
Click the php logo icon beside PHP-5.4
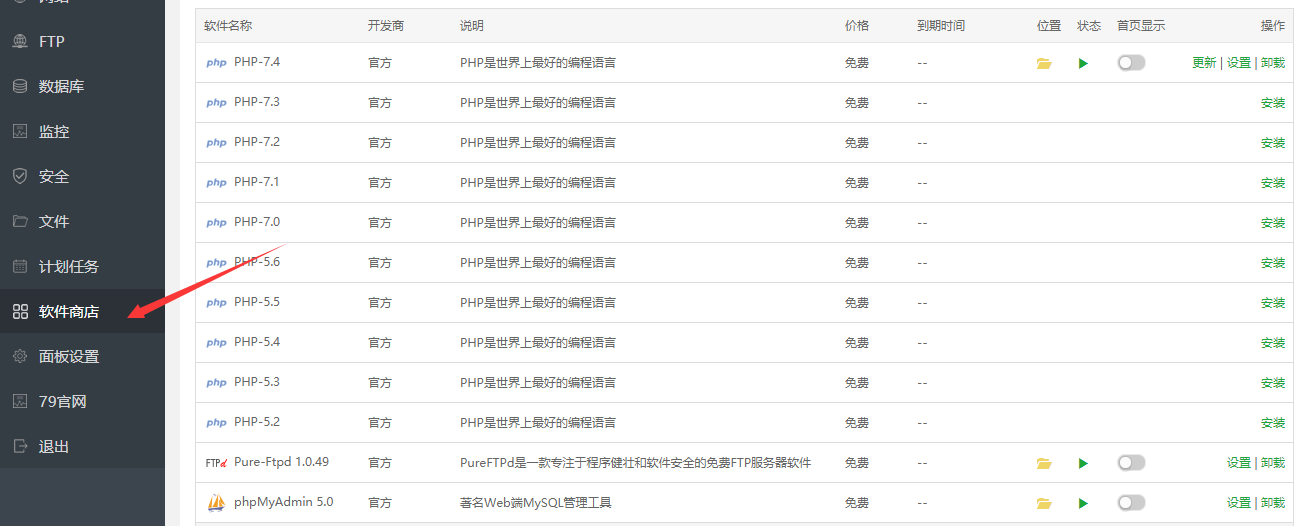(x=216, y=342)
